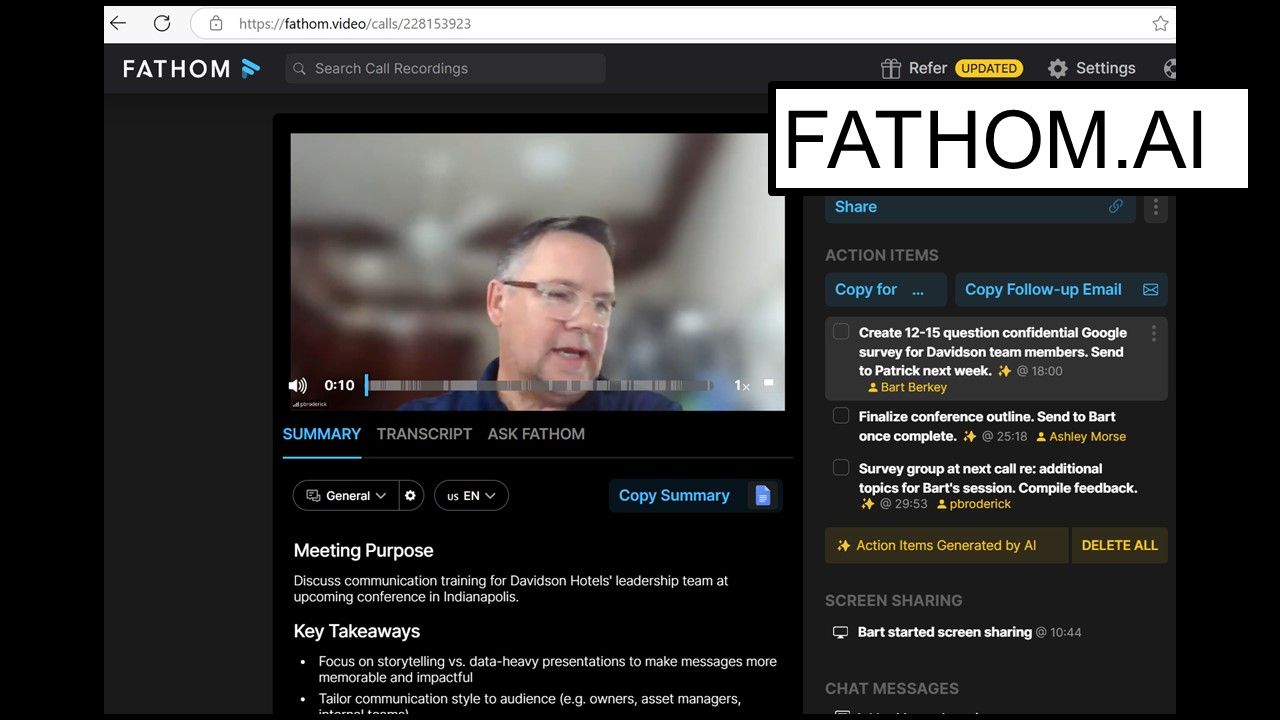The image size is (1280, 720).
Task: Click the sparkle icon before 18:00 timestamp
Action: [1004, 371]
